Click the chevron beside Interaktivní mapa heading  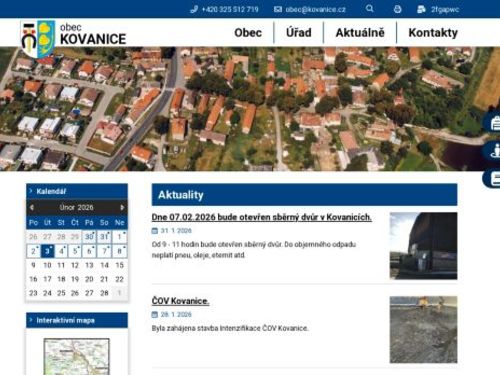click(x=31, y=320)
